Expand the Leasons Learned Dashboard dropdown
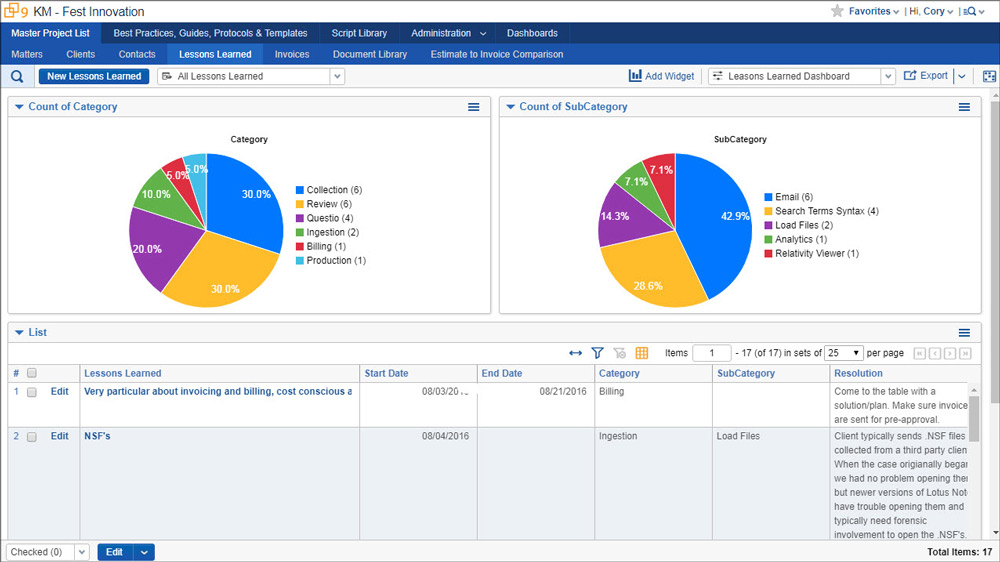This screenshot has height=562, width=1000. coord(888,76)
